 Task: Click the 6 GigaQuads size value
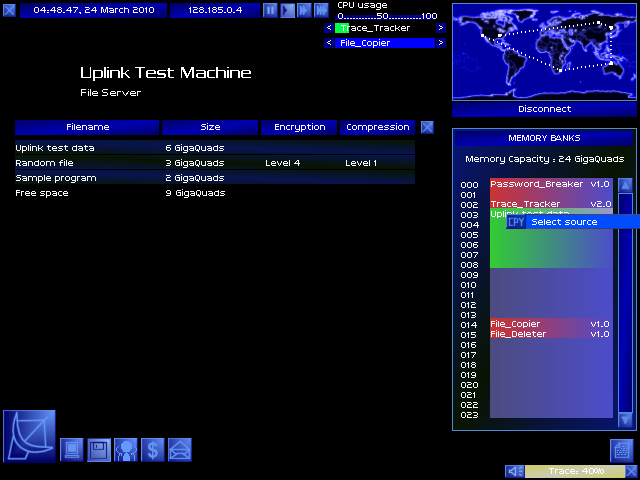(195, 148)
